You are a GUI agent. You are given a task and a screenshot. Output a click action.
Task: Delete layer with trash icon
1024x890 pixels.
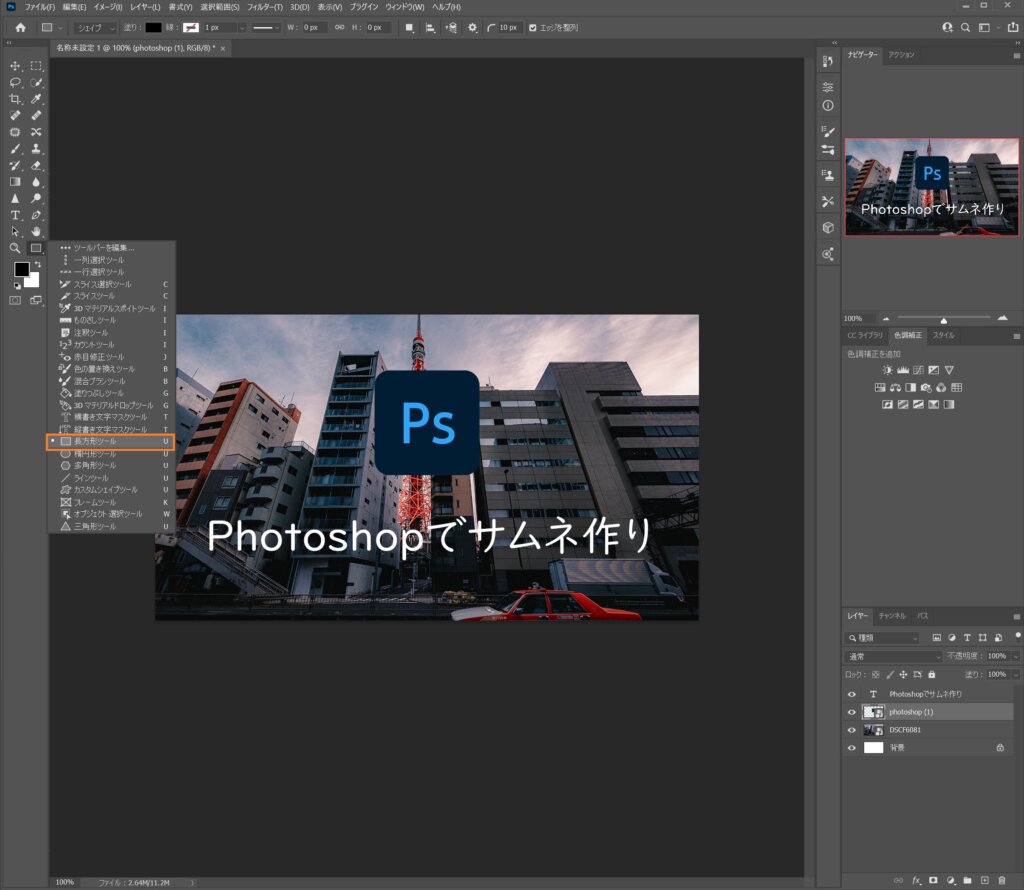(x=1002, y=880)
